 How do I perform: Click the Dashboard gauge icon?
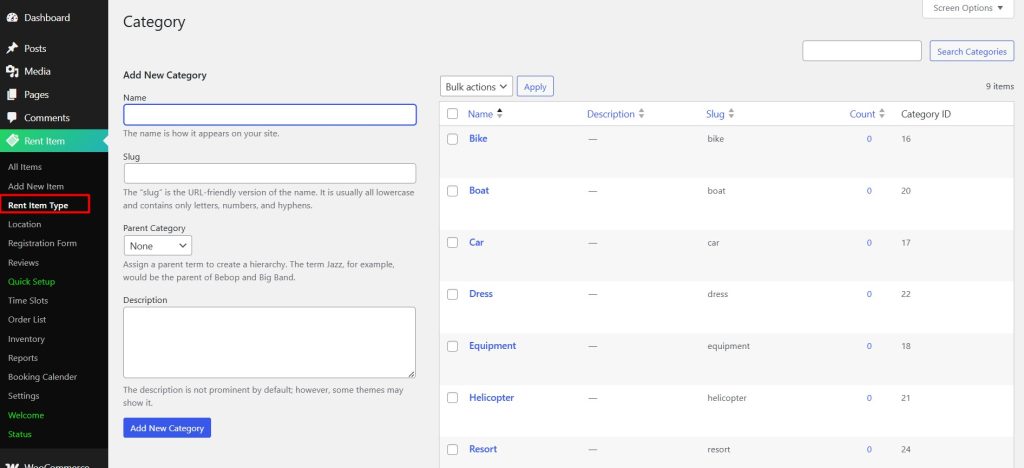tap(12, 18)
